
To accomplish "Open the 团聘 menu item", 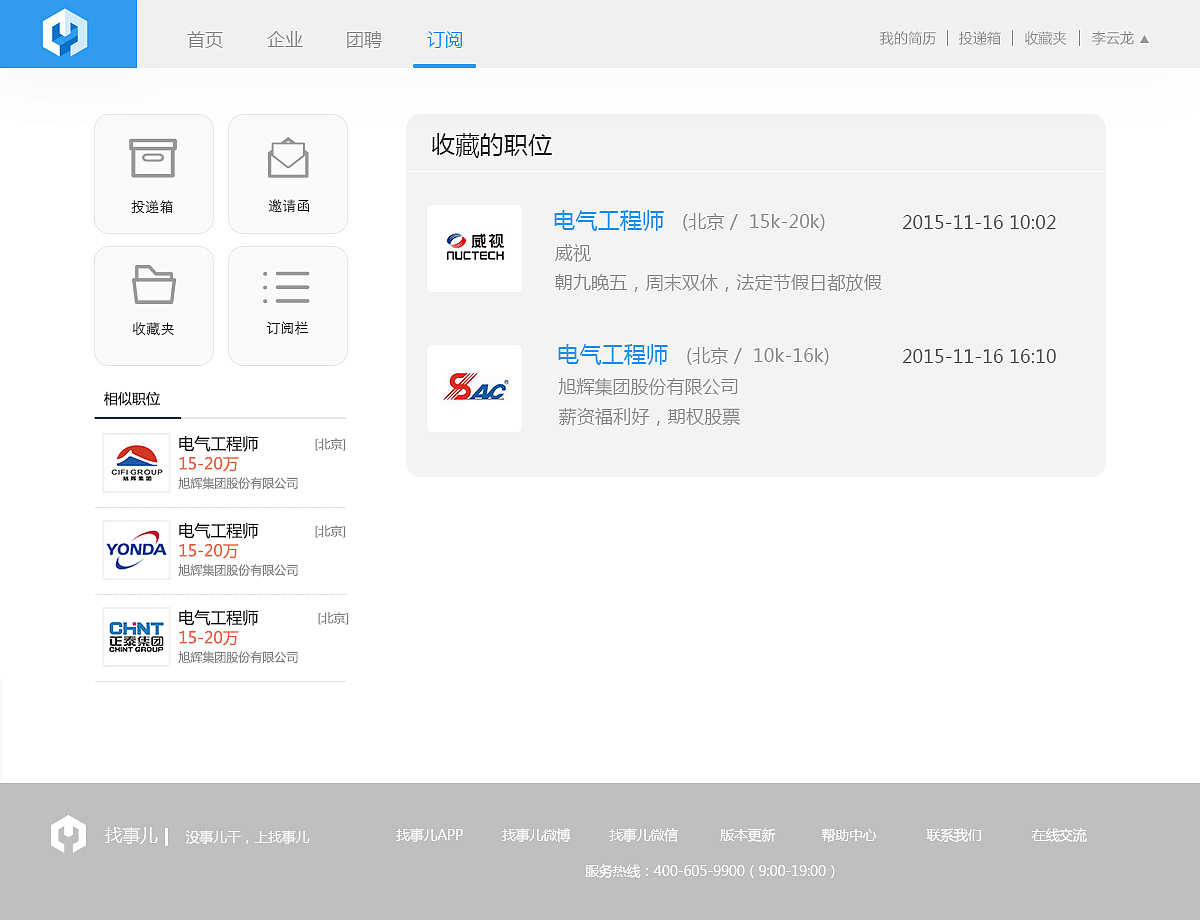I will pyautogui.click(x=363, y=40).
